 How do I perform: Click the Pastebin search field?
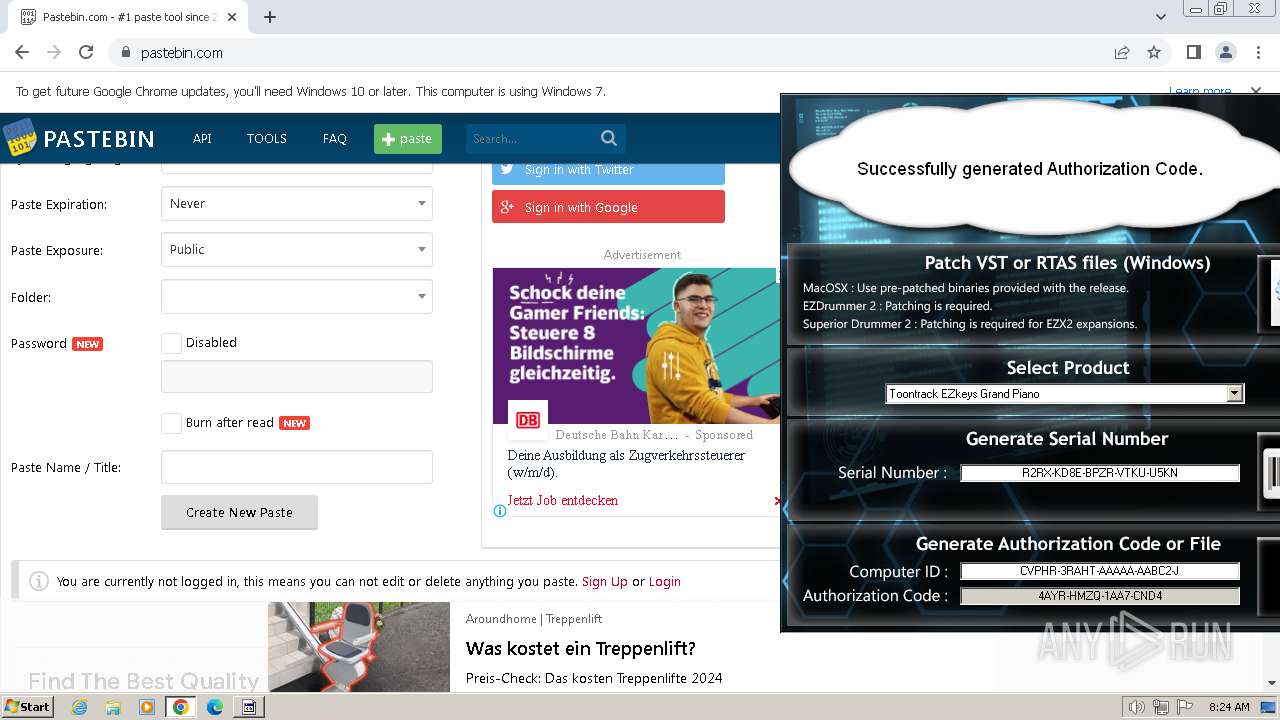[x=532, y=138]
